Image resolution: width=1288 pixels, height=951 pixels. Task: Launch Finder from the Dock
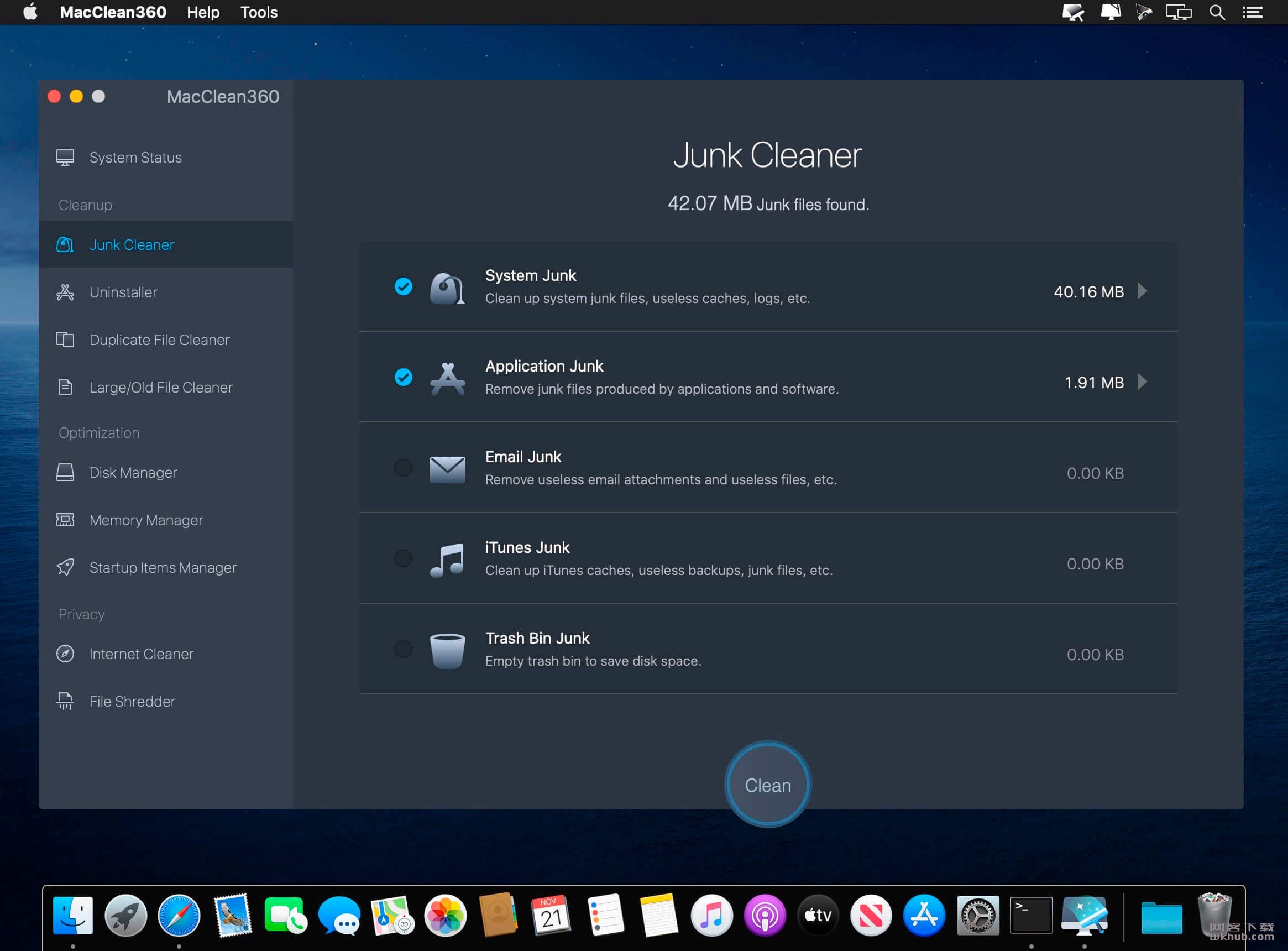(x=72, y=915)
